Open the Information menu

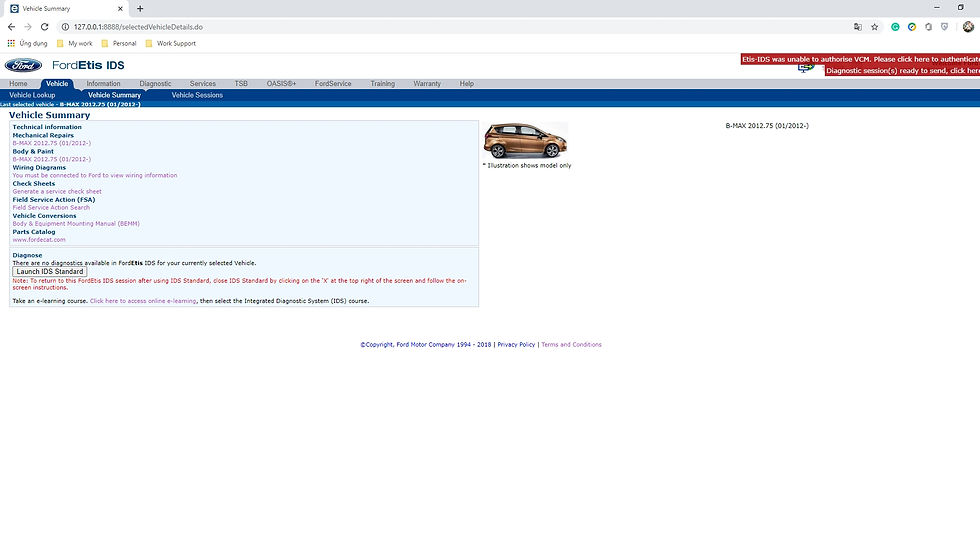click(103, 84)
